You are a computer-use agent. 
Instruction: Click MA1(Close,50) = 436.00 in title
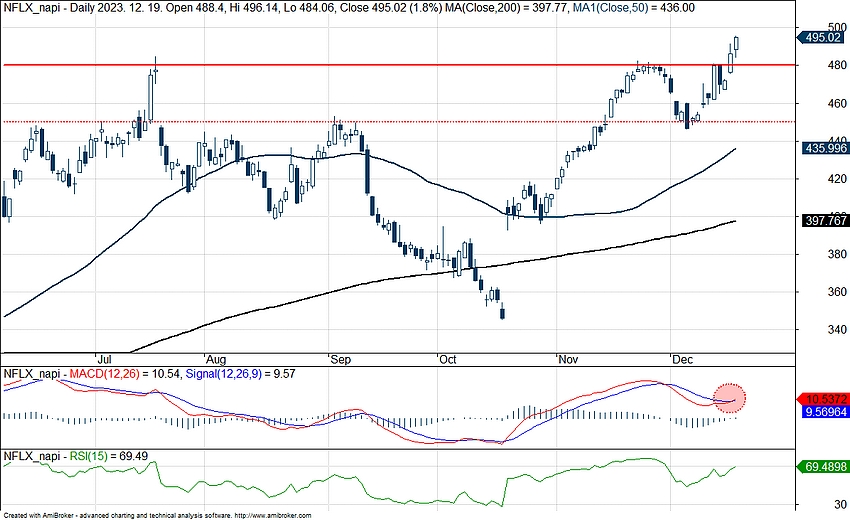pyautogui.click(x=634, y=8)
